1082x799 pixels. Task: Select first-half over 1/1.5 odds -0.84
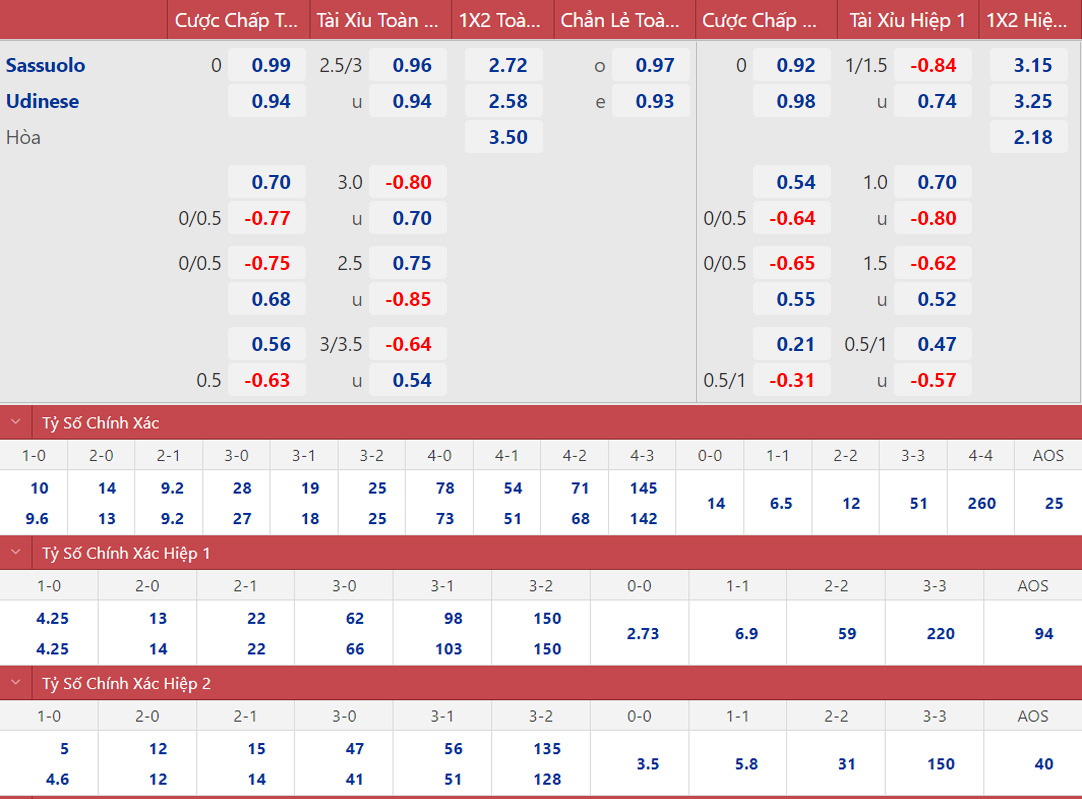[x=932, y=65]
